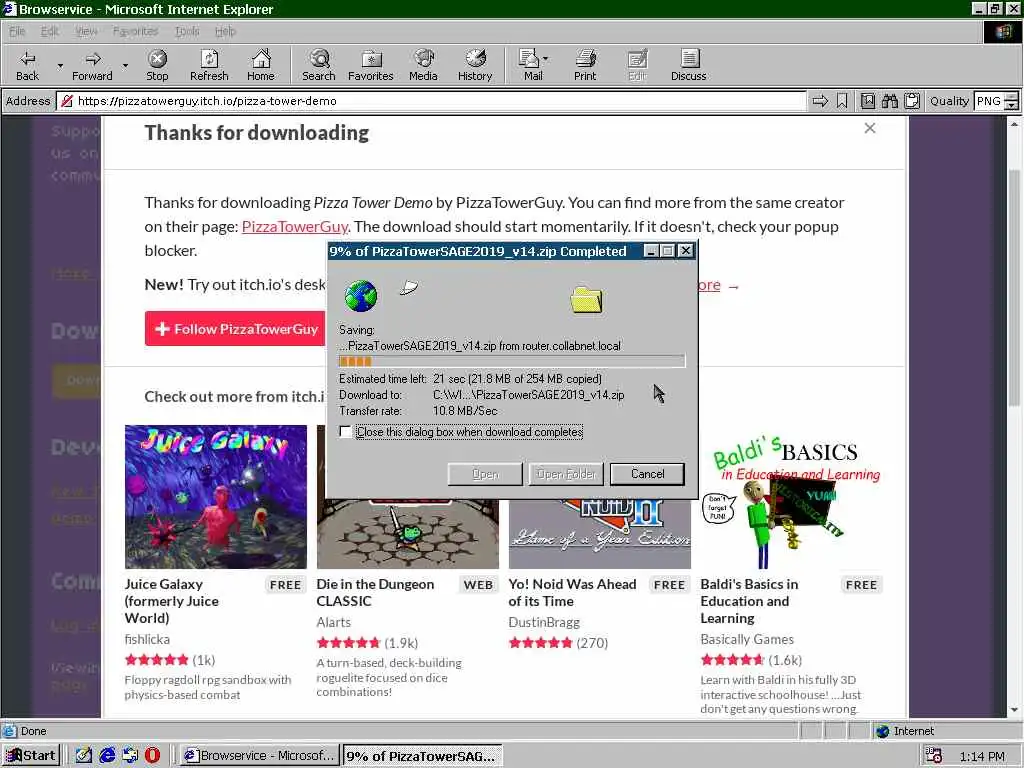Screen dimensions: 1024x768
Task: Launch Opera from quick launch
Action: pos(152,756)
